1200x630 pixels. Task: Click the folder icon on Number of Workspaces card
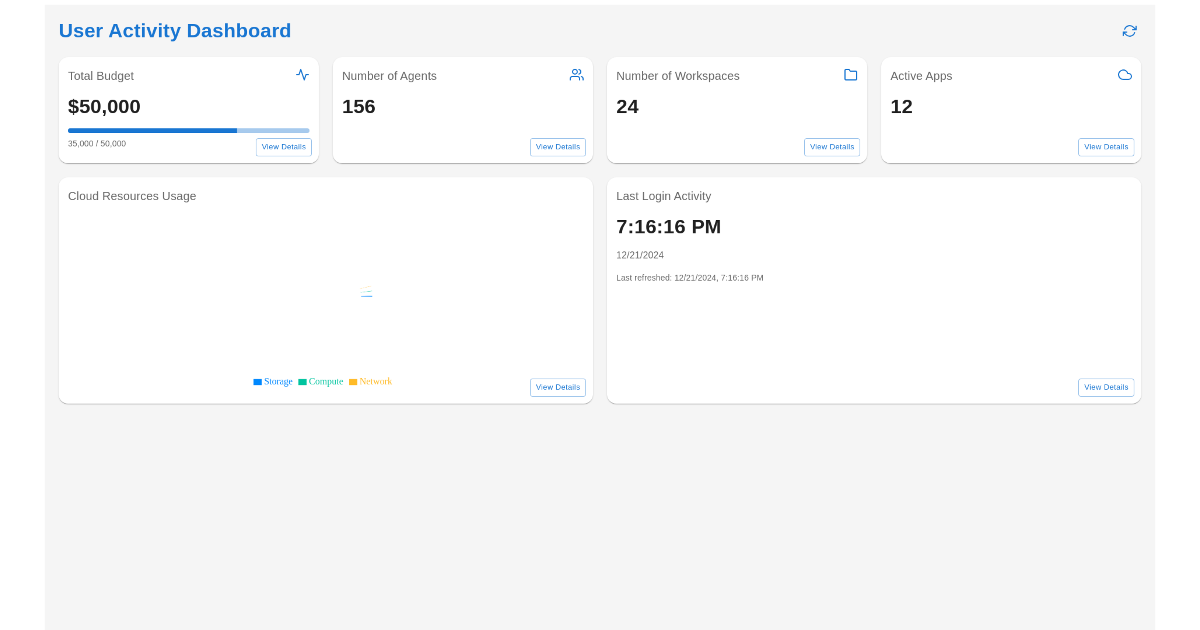(851, 74)
